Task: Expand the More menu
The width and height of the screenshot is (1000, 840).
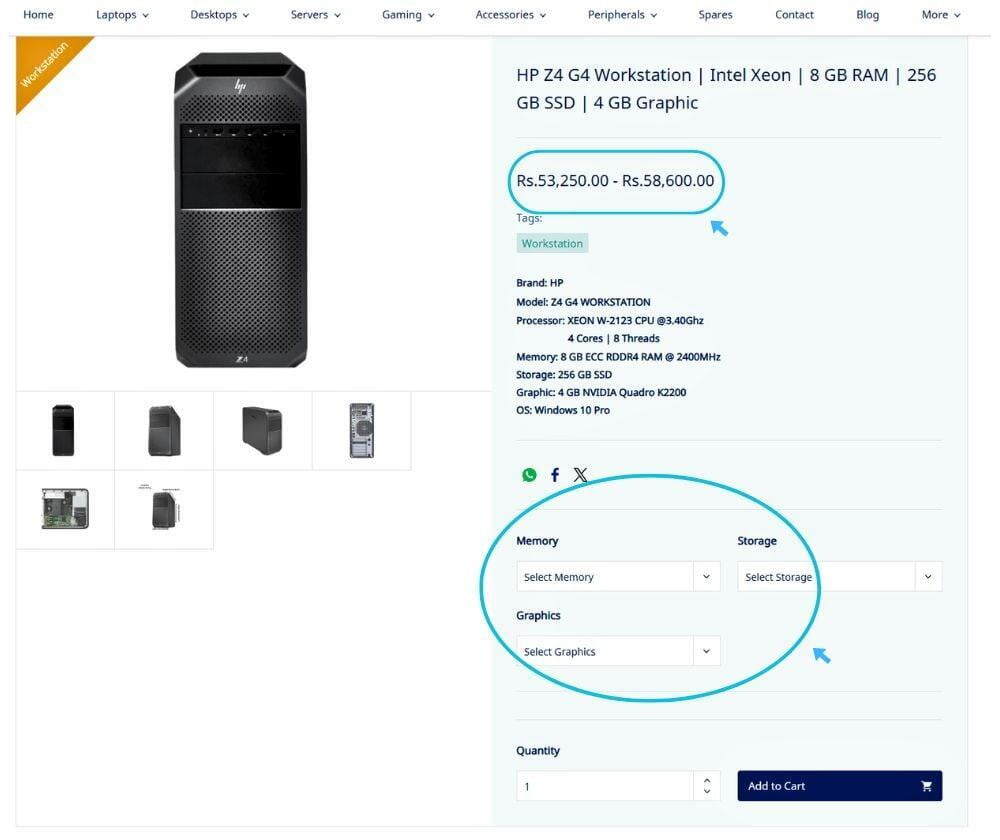Action: pyautogui.click(x=941, y=15)
